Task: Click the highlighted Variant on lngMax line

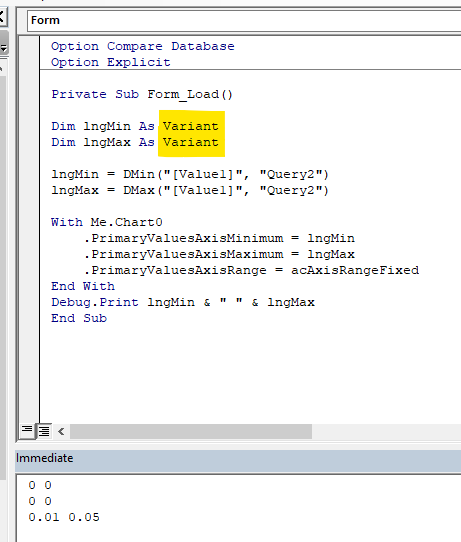Action: pyautogui.click(x=191, y=142)
